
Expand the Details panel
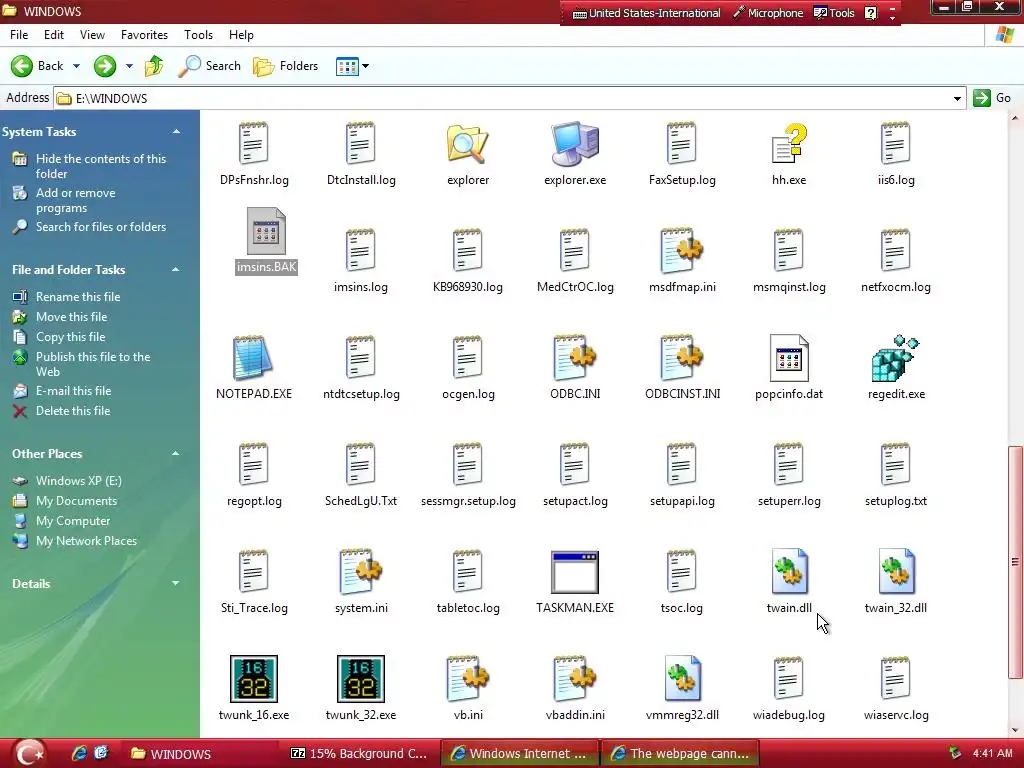pos(176,583)
